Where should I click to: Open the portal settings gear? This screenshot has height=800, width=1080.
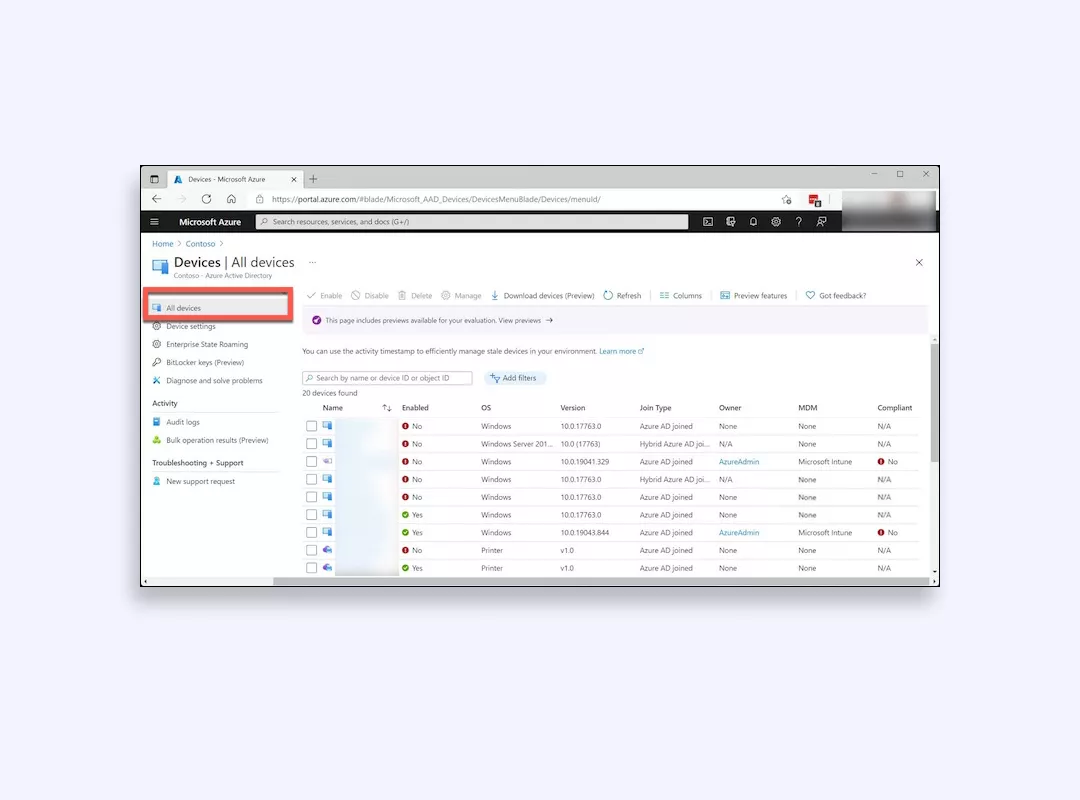pos(776,221)
